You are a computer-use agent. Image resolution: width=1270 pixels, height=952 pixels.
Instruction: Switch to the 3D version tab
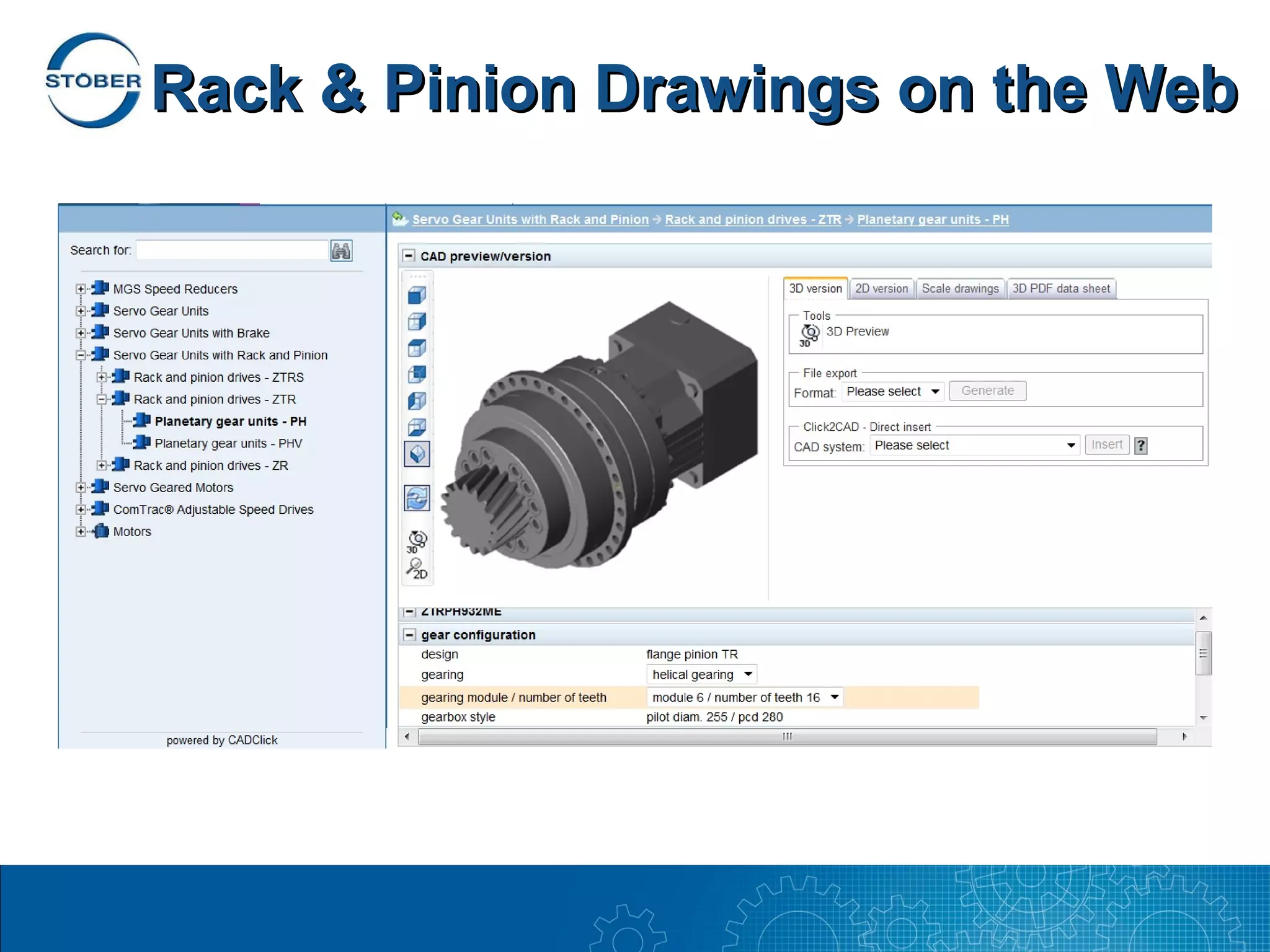coord(815,288)
